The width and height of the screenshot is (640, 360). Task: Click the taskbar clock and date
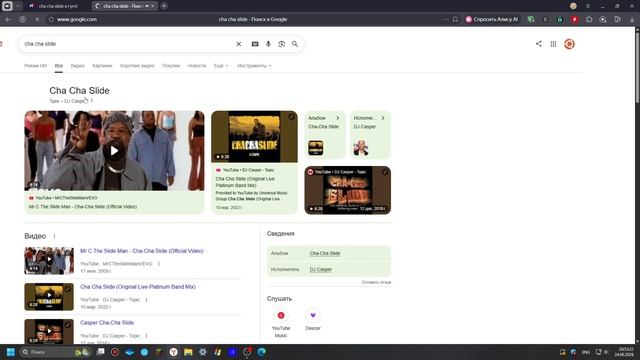click(x=625, y=352)
